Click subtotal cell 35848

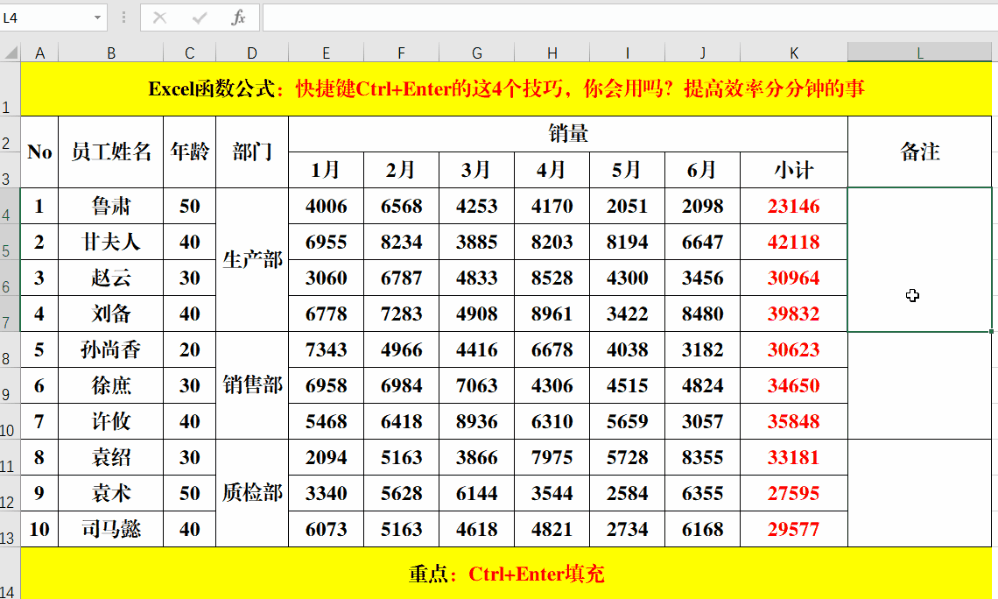[794, 421]
